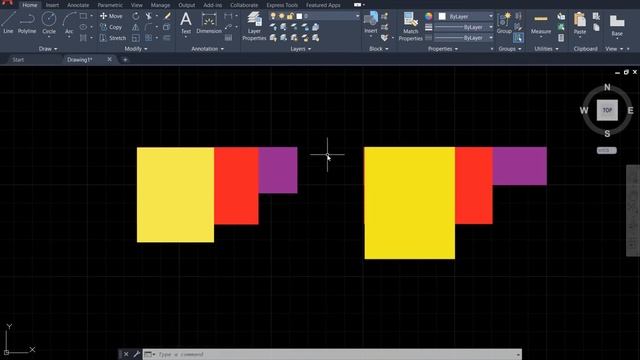Select the Polyline tool
This screenshot has width=640, height=360.
27,23
